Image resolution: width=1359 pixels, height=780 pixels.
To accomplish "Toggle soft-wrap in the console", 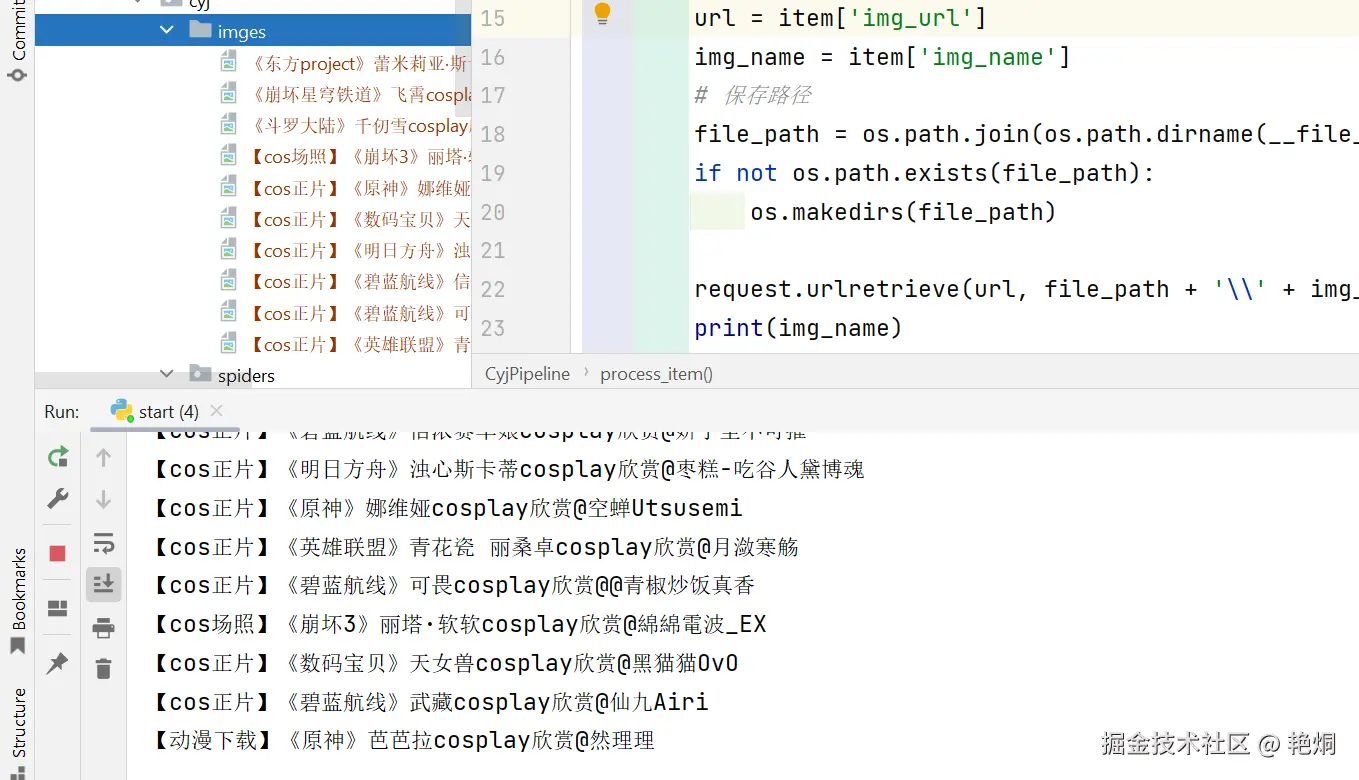I will pyautogui.click(x=103, y=543).
